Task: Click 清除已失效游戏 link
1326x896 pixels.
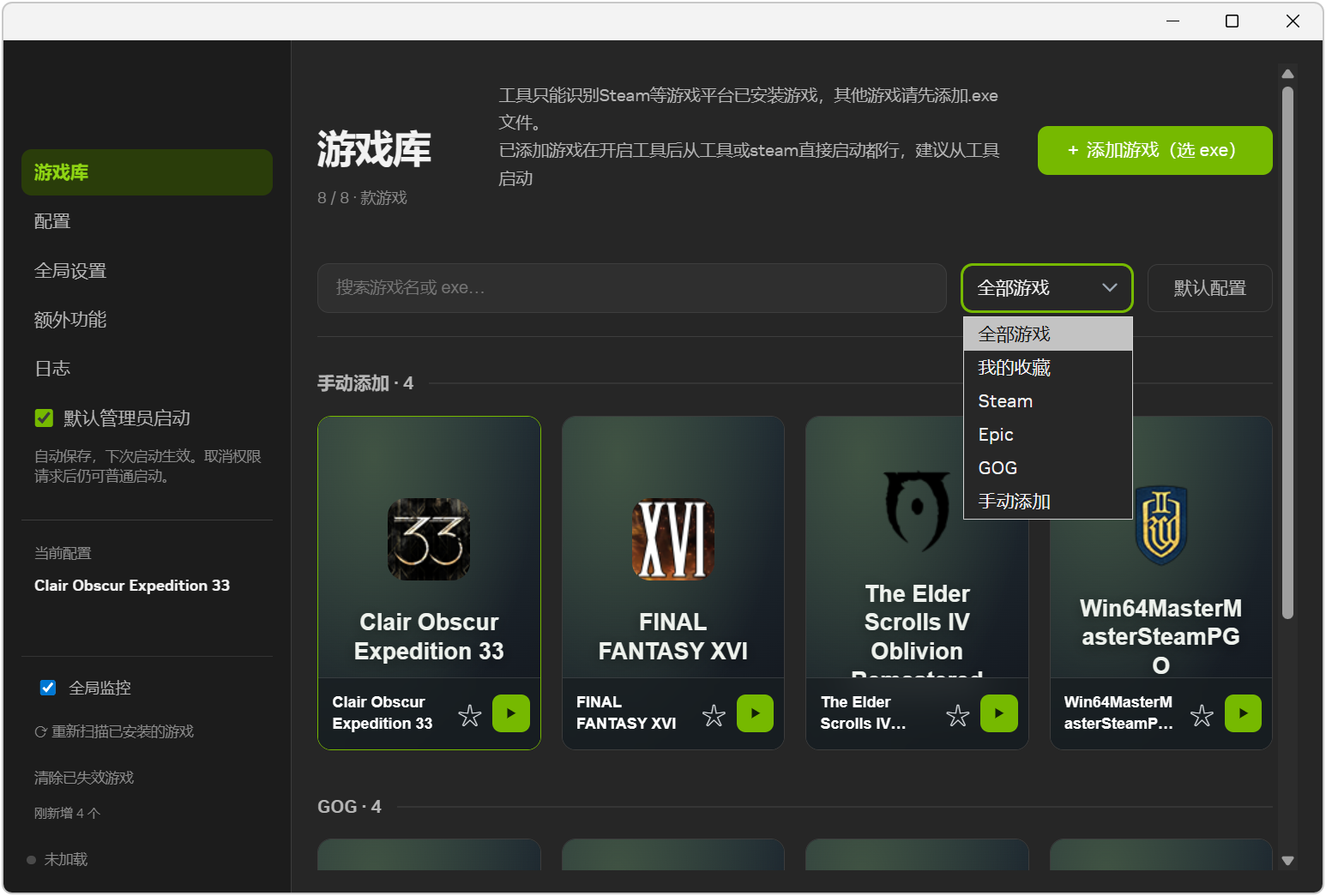Action: point(84,778)
